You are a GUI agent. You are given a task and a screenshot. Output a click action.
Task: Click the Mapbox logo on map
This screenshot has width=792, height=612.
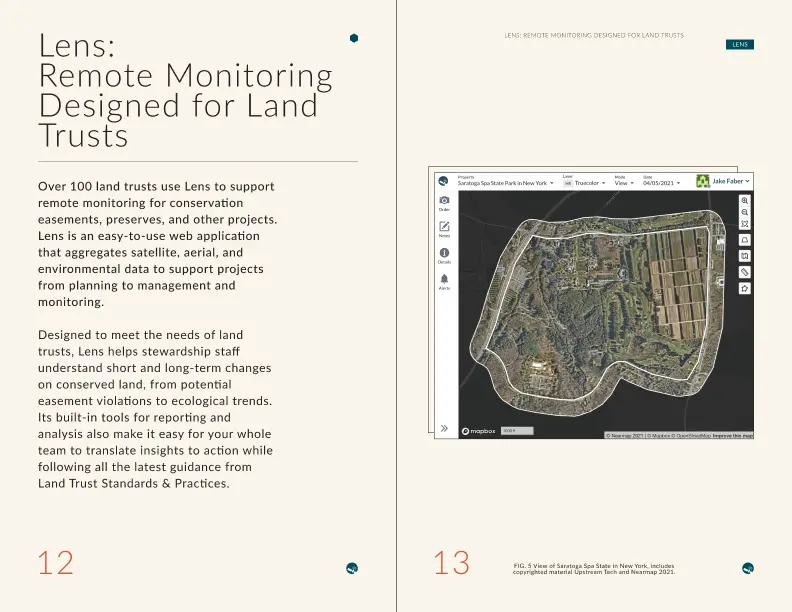click(478, 431)
